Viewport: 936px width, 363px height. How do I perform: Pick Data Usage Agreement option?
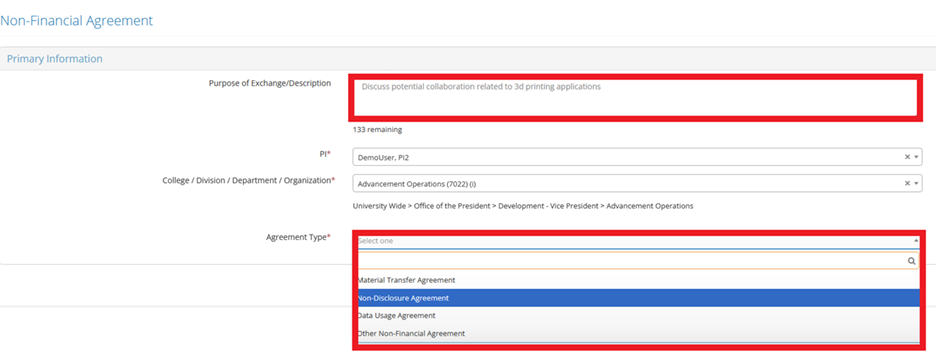[638, 315]
